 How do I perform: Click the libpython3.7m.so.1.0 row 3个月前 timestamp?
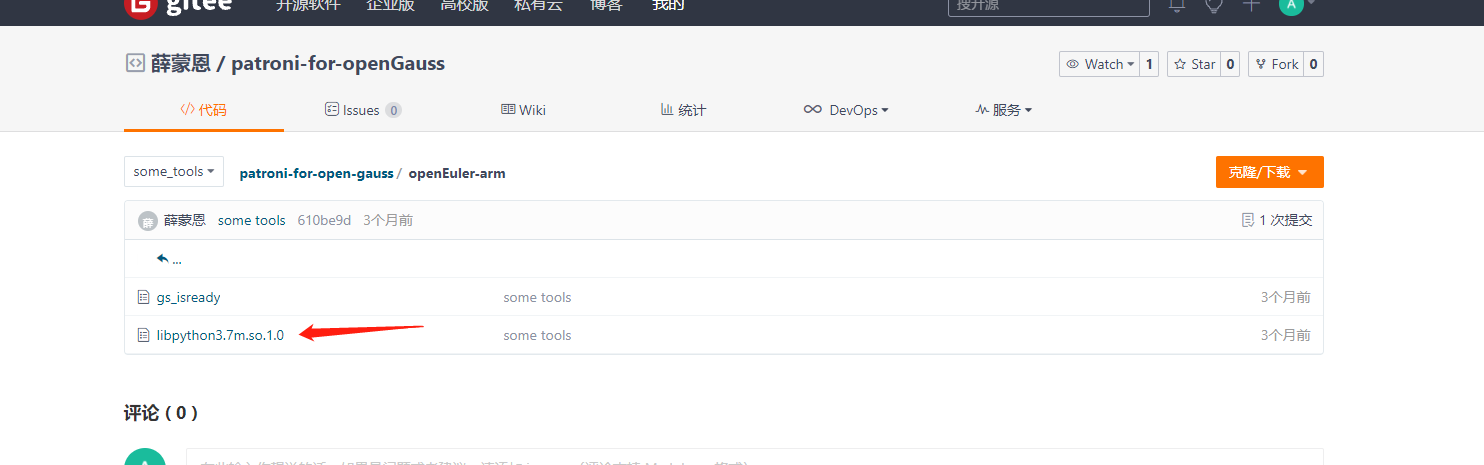[x=1286, y=335]
